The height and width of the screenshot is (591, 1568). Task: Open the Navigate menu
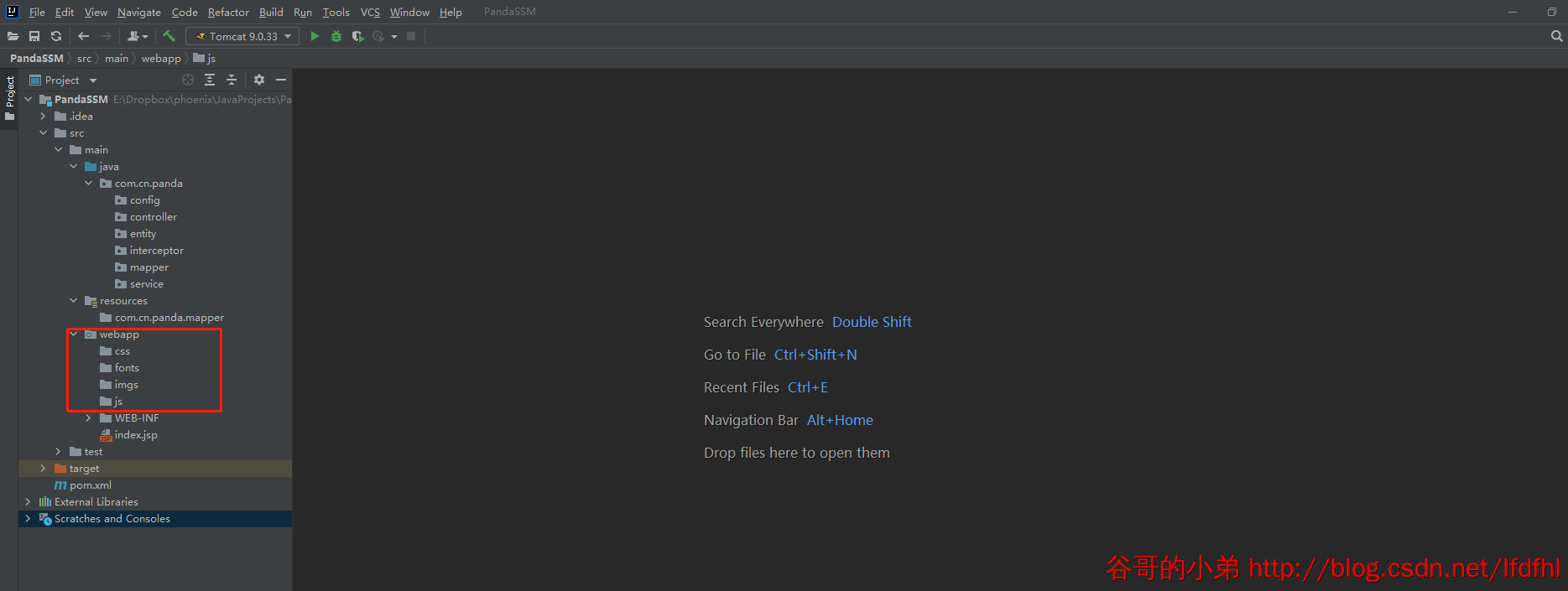[139, 12]
